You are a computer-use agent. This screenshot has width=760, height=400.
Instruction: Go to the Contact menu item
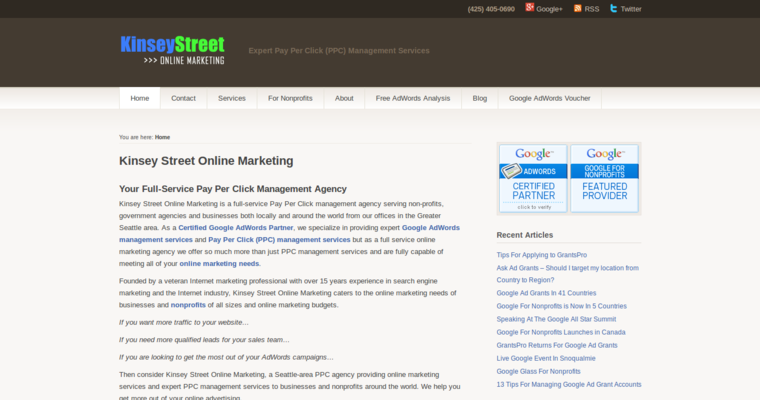tap(183, 98)
